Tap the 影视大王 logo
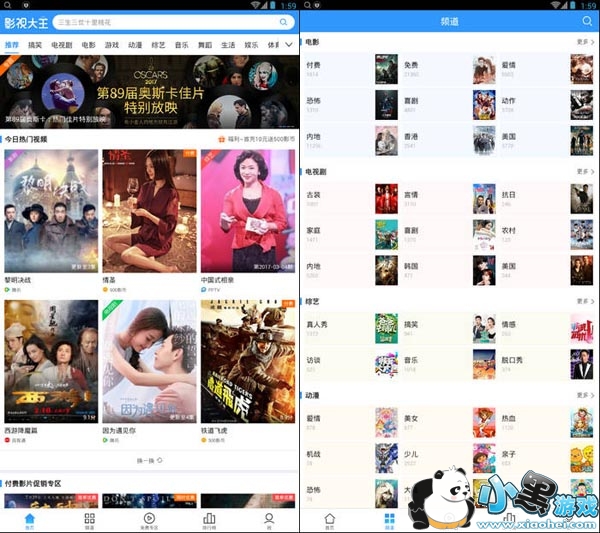Screen dimensions: 600x533 (x=26, y=23)
